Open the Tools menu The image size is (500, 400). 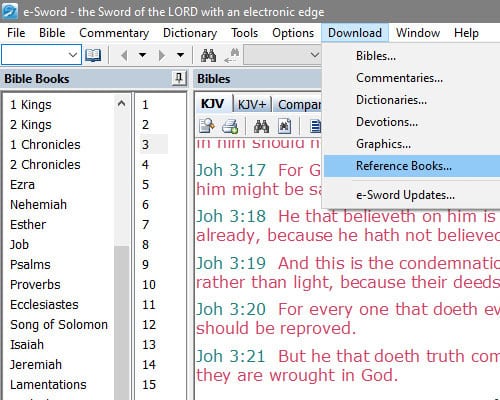click(x=245, y=33)
